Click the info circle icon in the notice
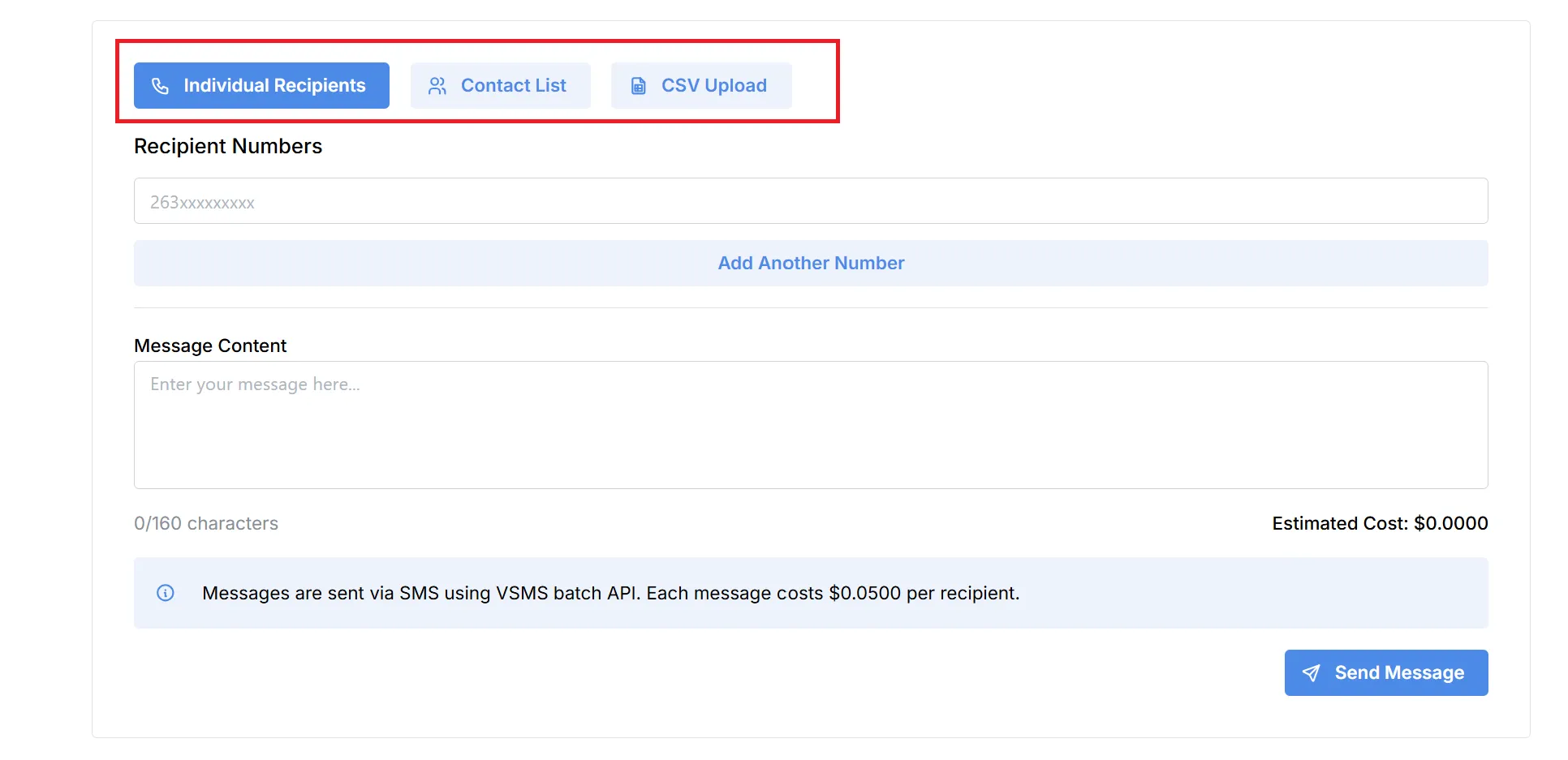 (x=166, y=593)
